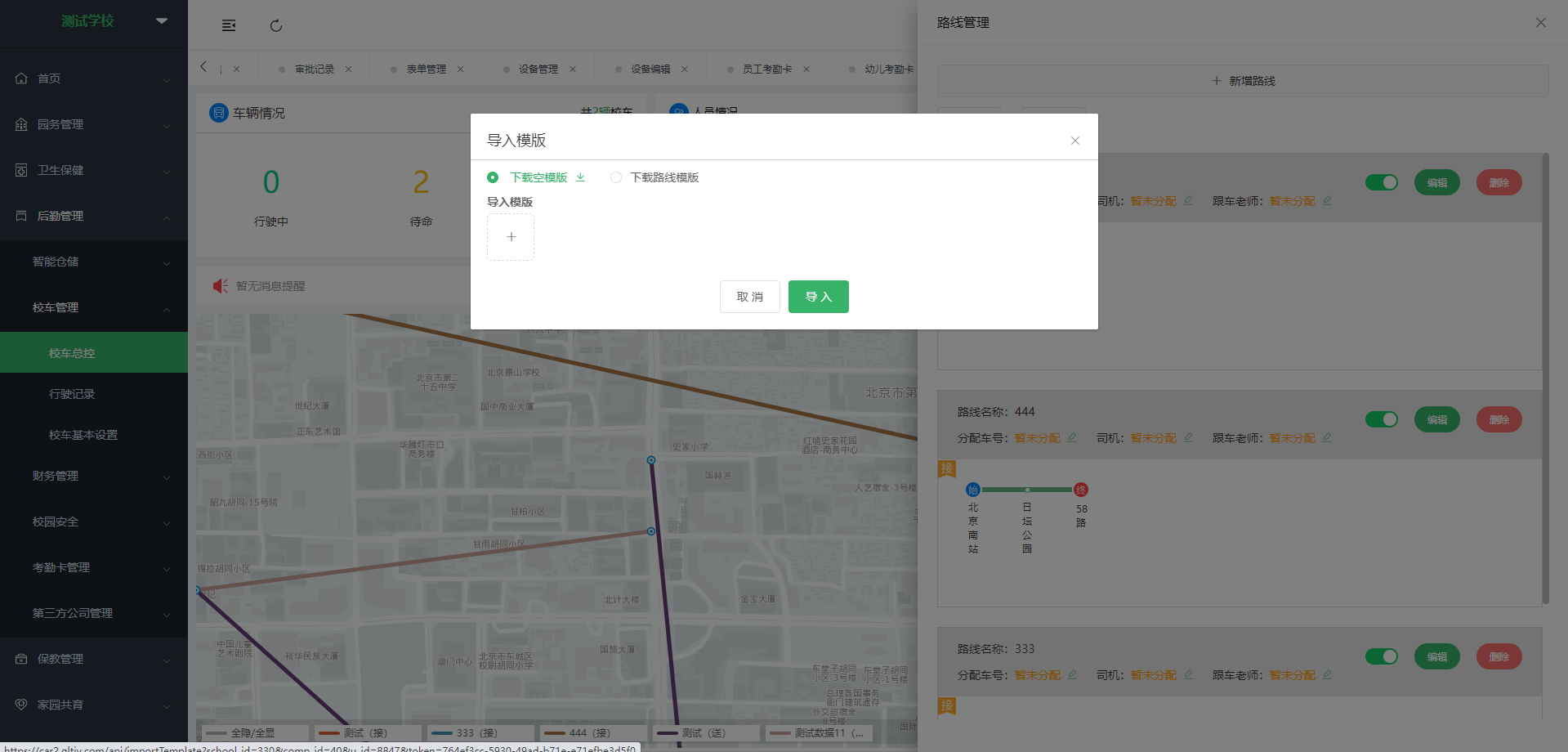Click 编辑 button for route 444
This screenshot has height=752, width=1568.
click(1437, 419)
